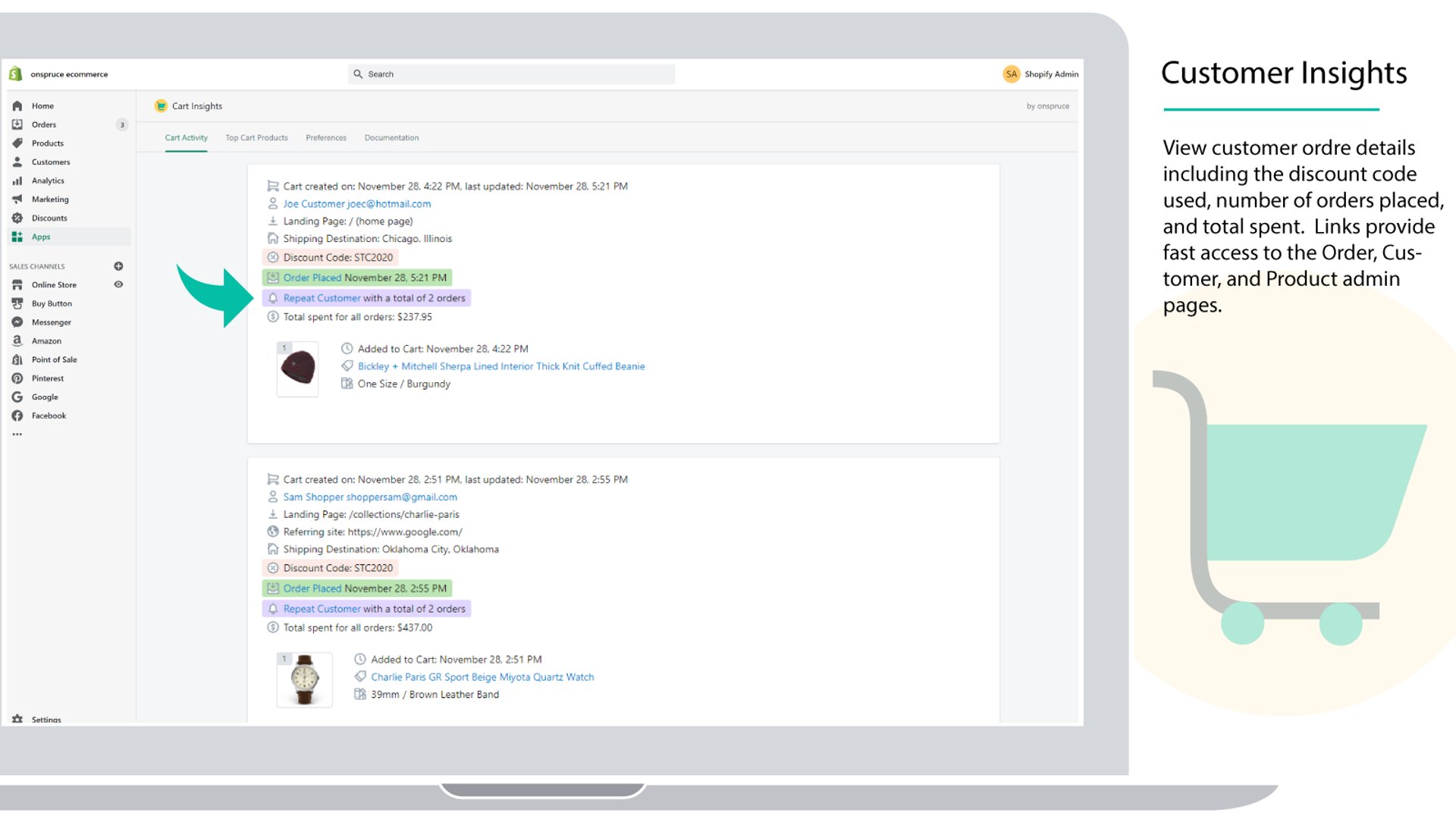1456x819 pixels.
Task: Open Repeat Customer link for Joe's cart
Action: pos(322,298)
